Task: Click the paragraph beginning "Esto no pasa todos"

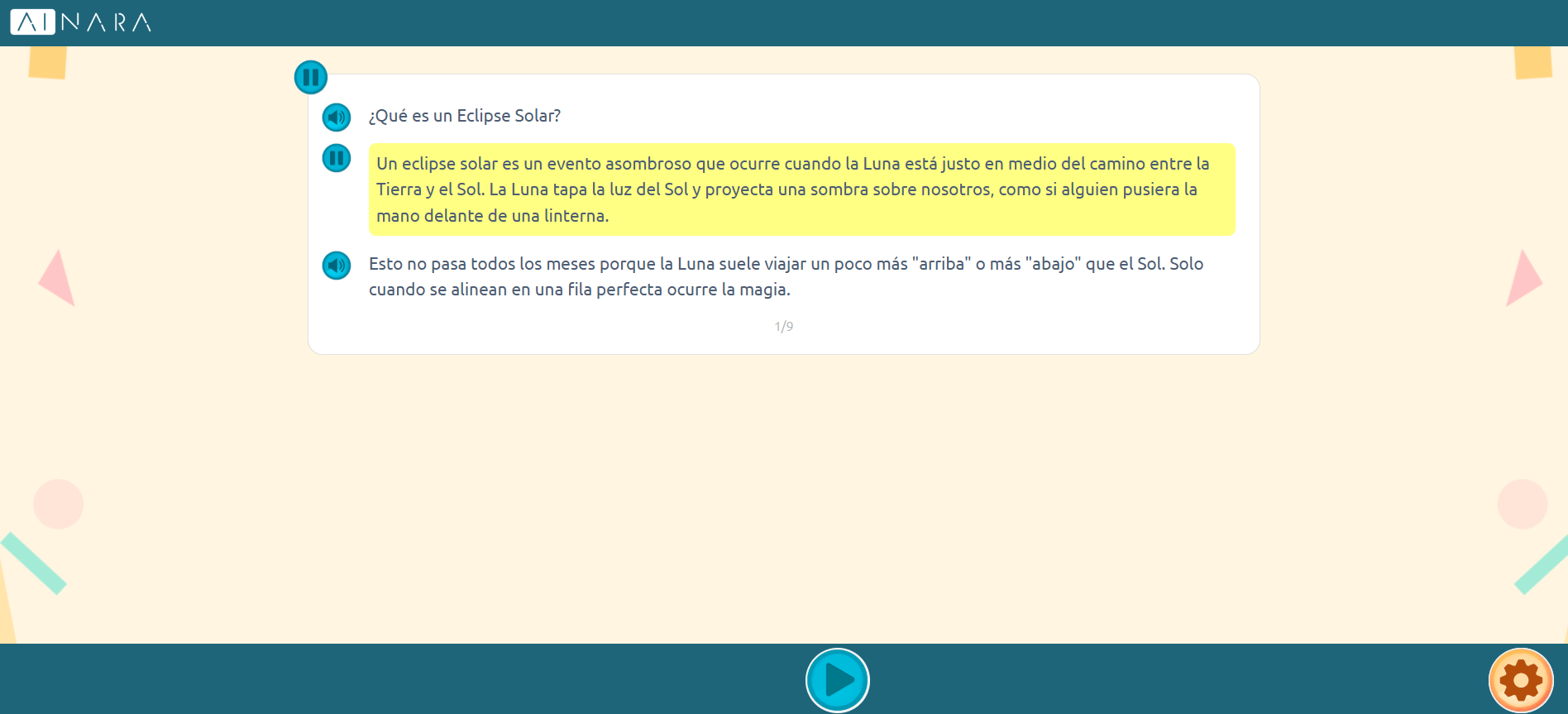Action: pos(786,276)
